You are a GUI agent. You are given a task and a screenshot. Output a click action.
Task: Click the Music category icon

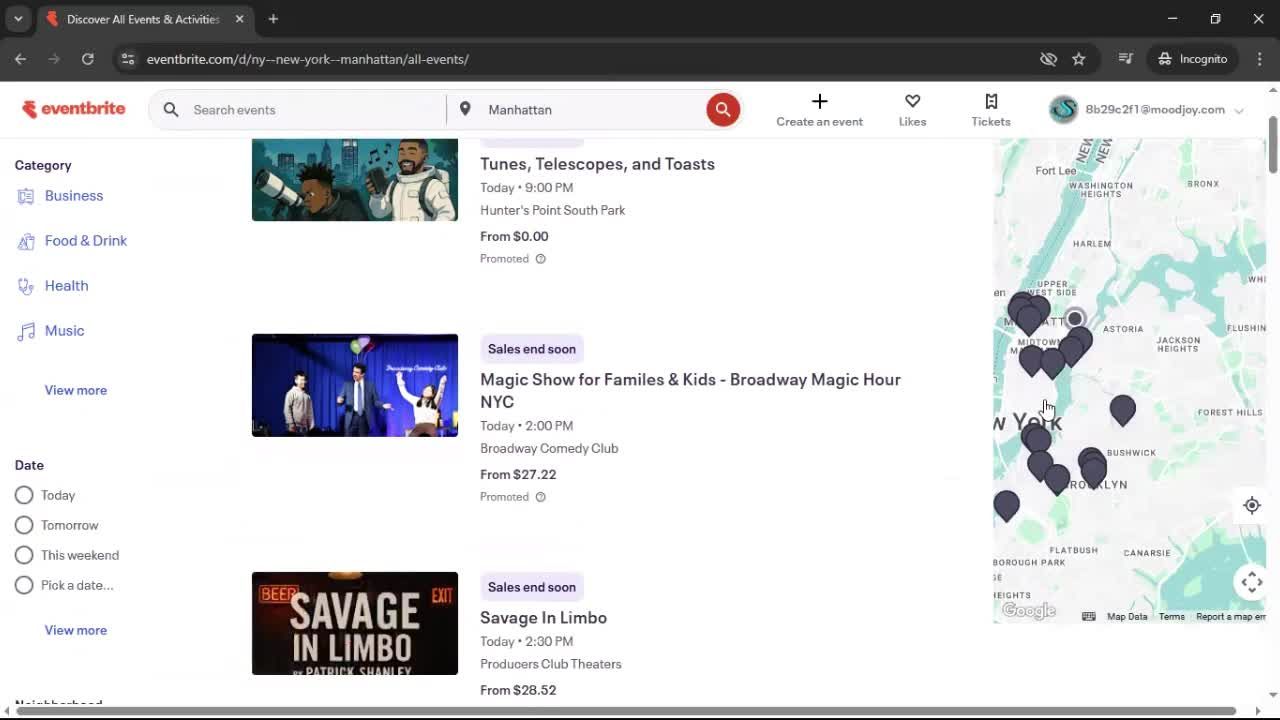click(26, 331)
